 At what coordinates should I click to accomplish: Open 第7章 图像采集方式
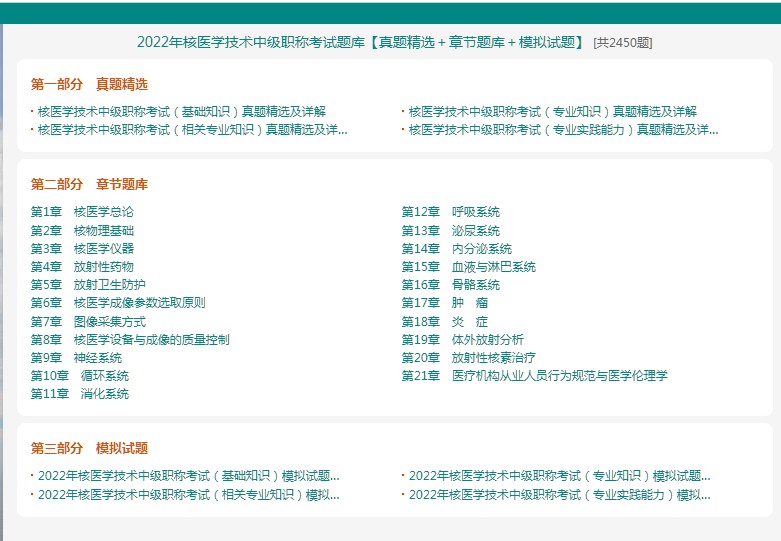[88, 321]
